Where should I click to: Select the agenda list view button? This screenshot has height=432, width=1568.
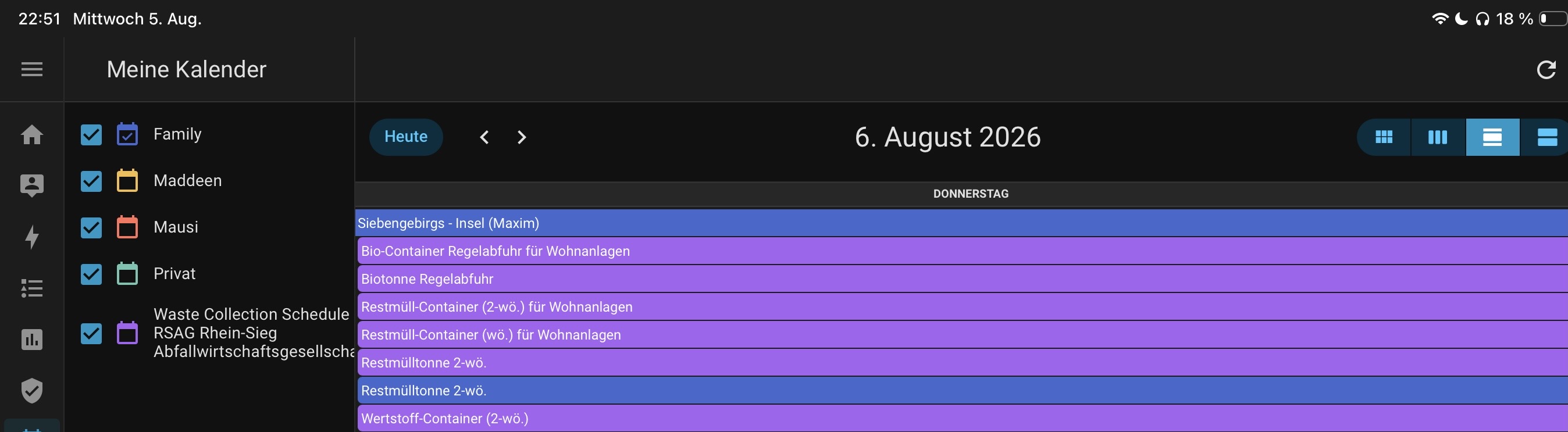click(x=1546, y=138)
